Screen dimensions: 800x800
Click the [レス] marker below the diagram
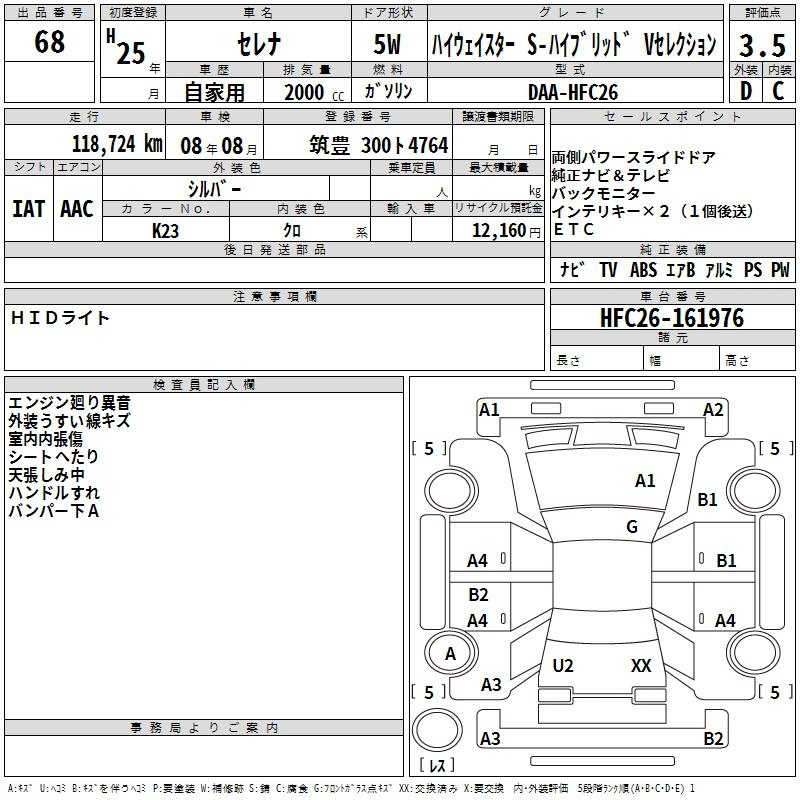436,767
